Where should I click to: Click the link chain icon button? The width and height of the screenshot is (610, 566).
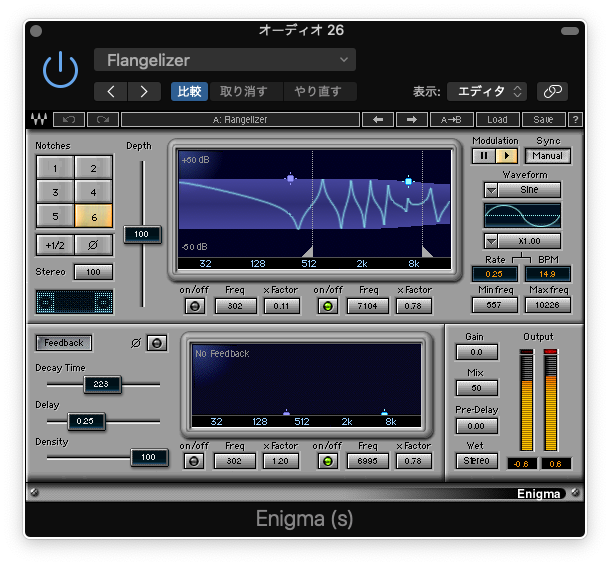pos(552,91)
